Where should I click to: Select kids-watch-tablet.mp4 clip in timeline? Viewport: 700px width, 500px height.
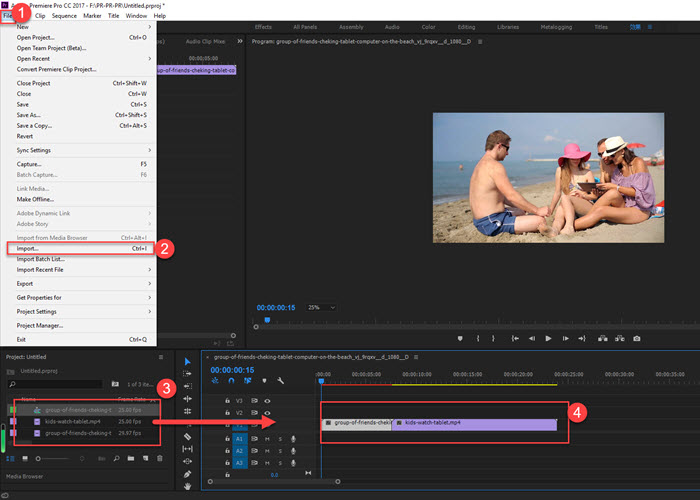pos(474,424)
